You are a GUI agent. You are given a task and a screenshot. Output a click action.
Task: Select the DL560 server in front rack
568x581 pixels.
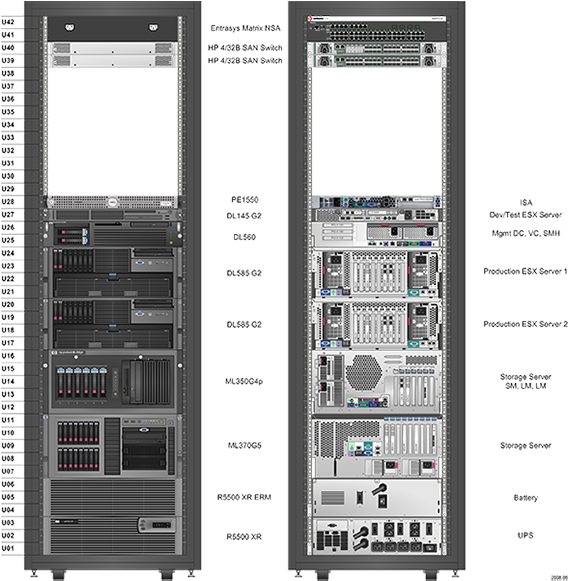pyautogui.click(x=113, y=234)
